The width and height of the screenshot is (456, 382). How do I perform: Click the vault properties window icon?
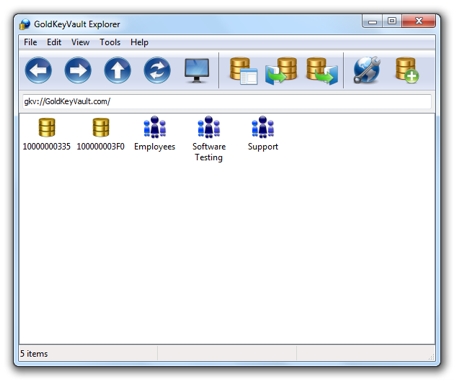click(x=244, y=71)
